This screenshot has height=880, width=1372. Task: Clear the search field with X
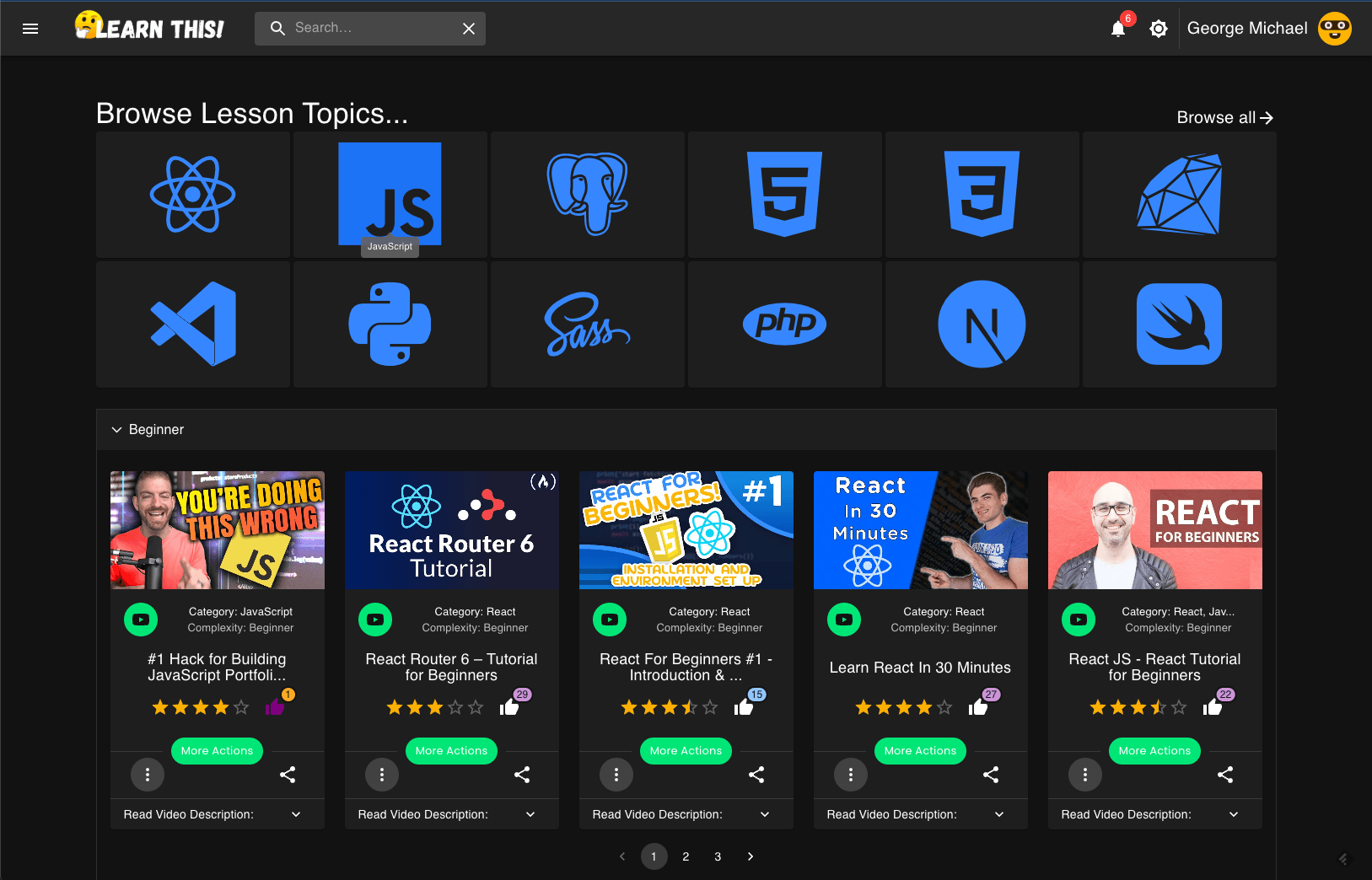(469, 29)
